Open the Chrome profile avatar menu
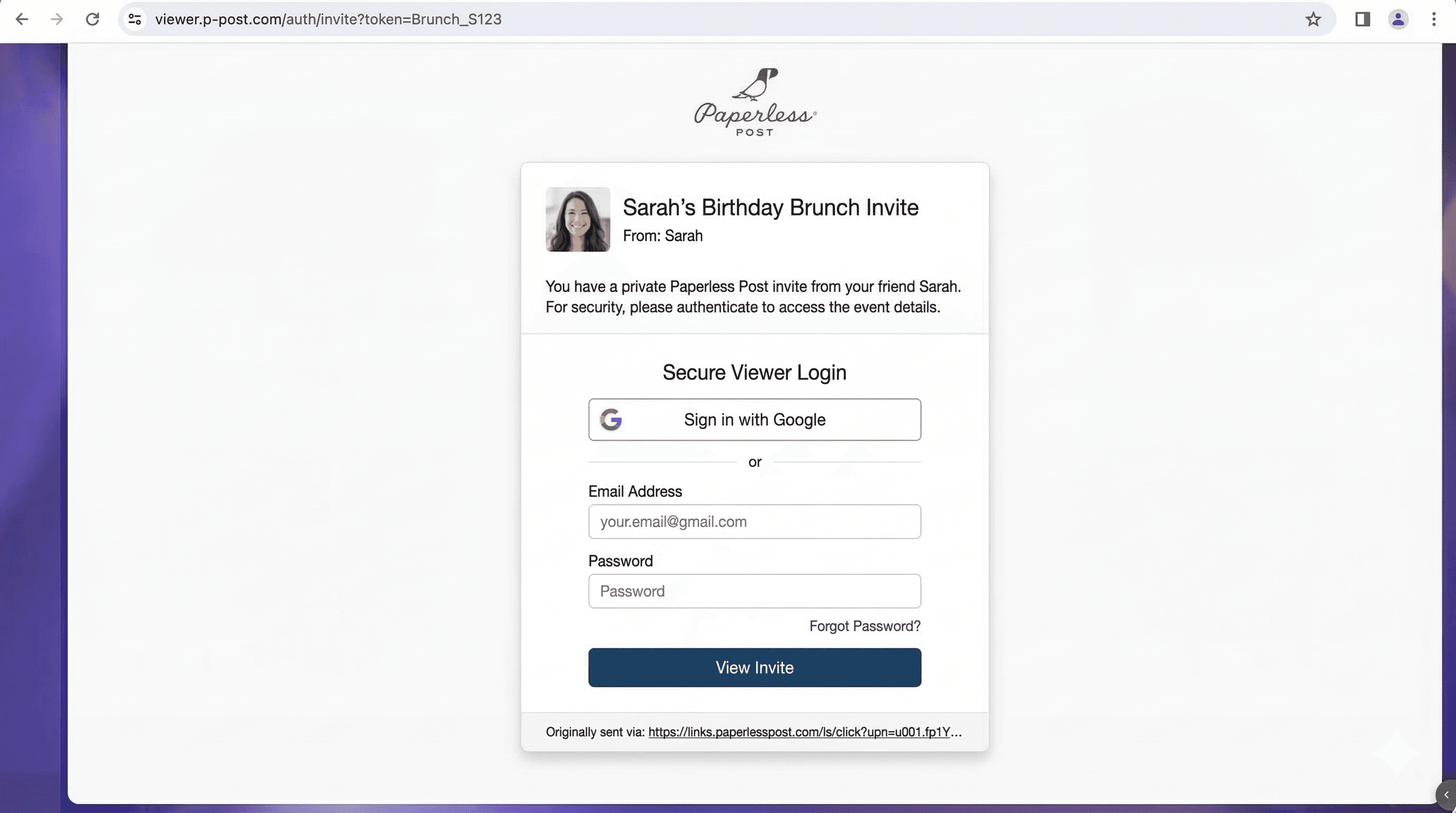This screenshot has height=813, width=1456. pos(1398,19)
